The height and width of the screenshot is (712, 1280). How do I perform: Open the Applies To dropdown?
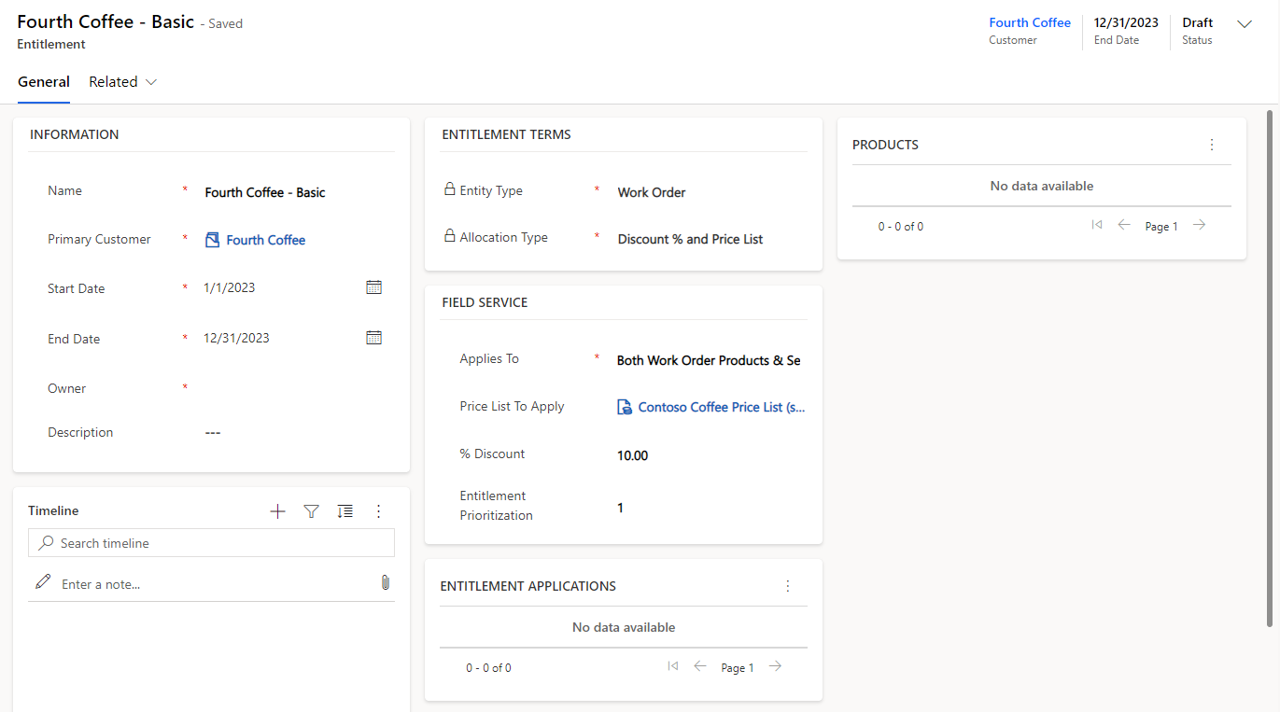[709, 360]
